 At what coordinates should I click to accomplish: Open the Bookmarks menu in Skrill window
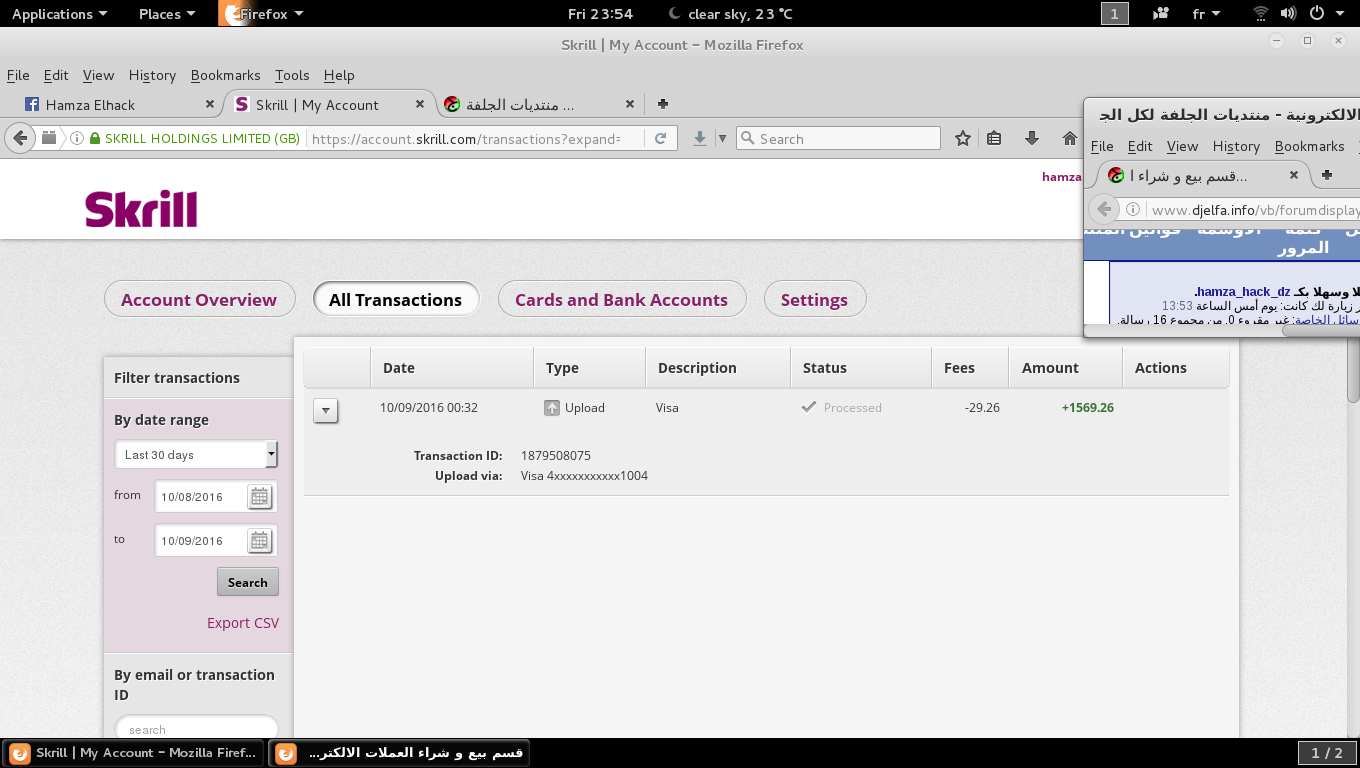click(x=225, y=75)
